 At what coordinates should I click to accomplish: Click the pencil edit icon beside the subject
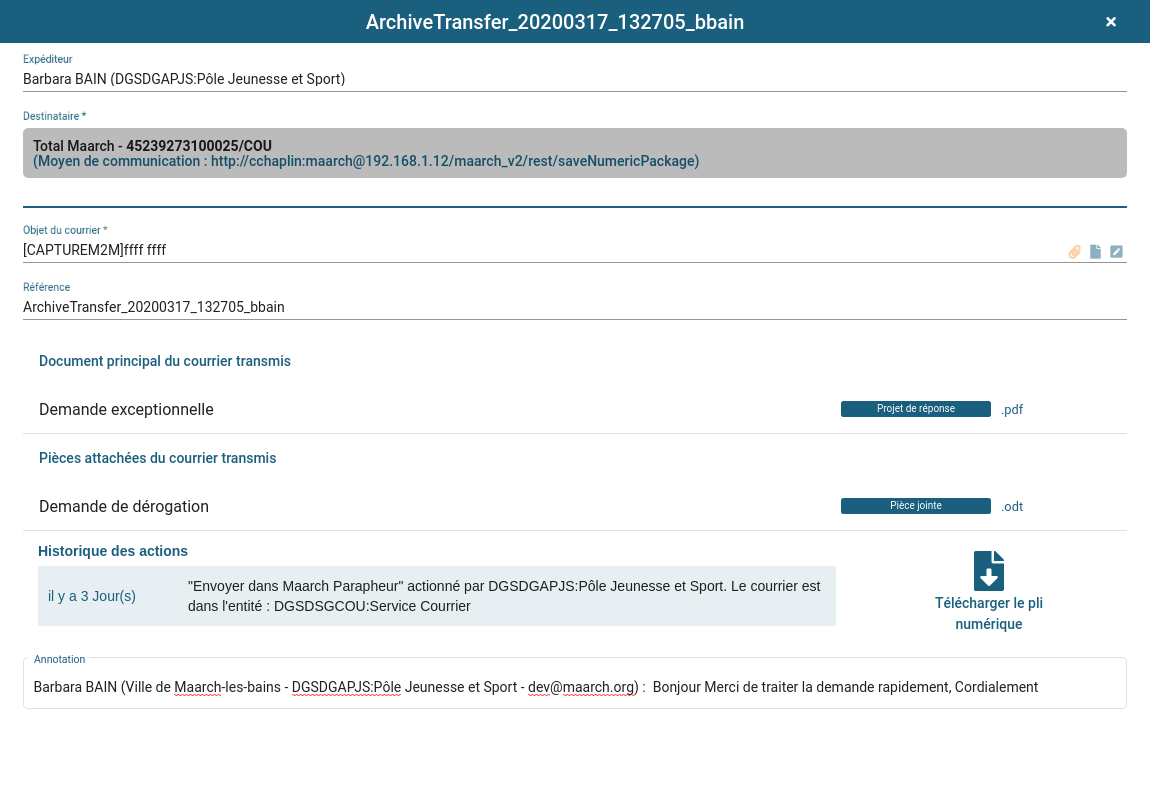click(1116, 252)
